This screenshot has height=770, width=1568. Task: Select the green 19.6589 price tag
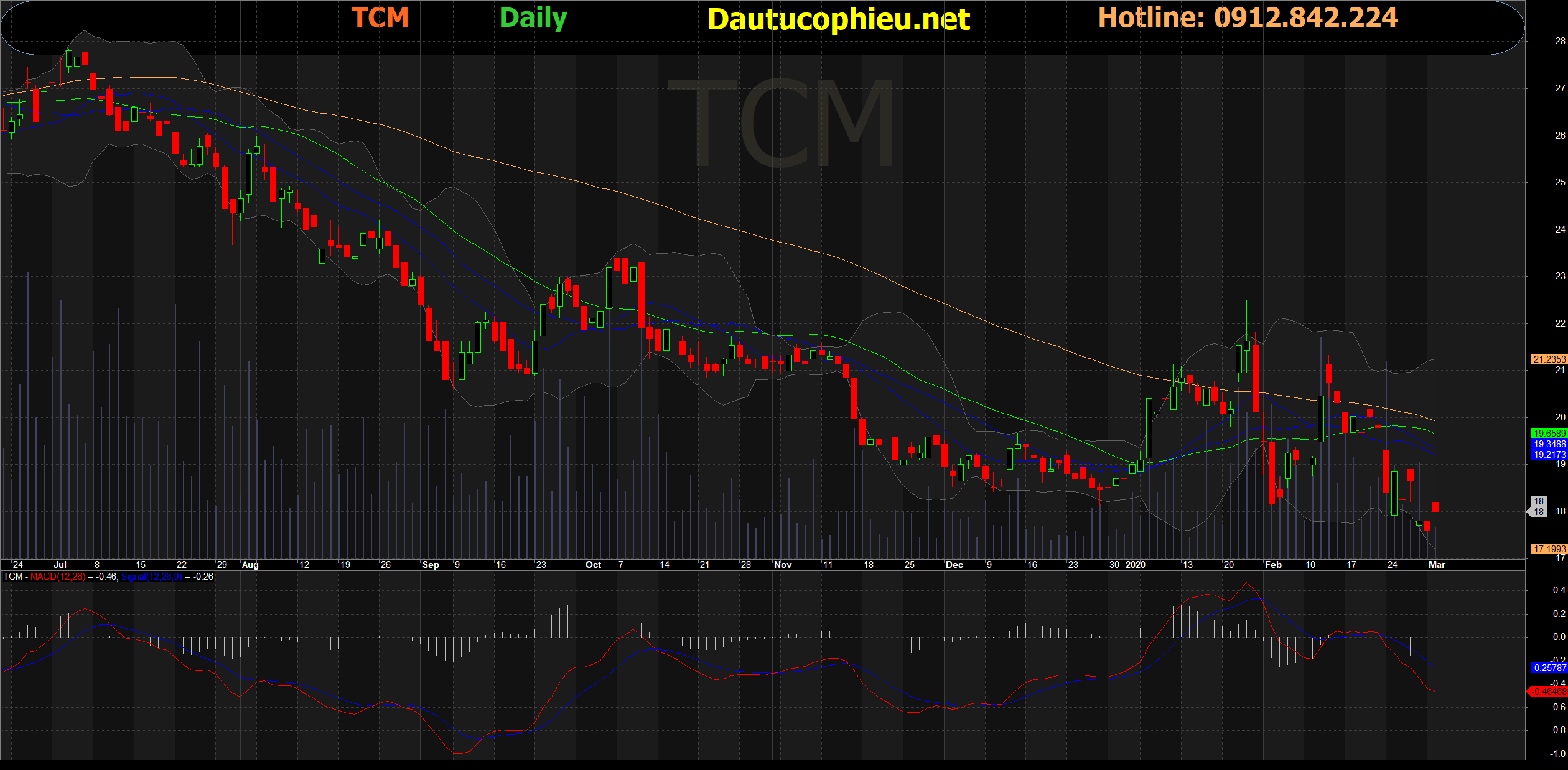point(1549,434)
